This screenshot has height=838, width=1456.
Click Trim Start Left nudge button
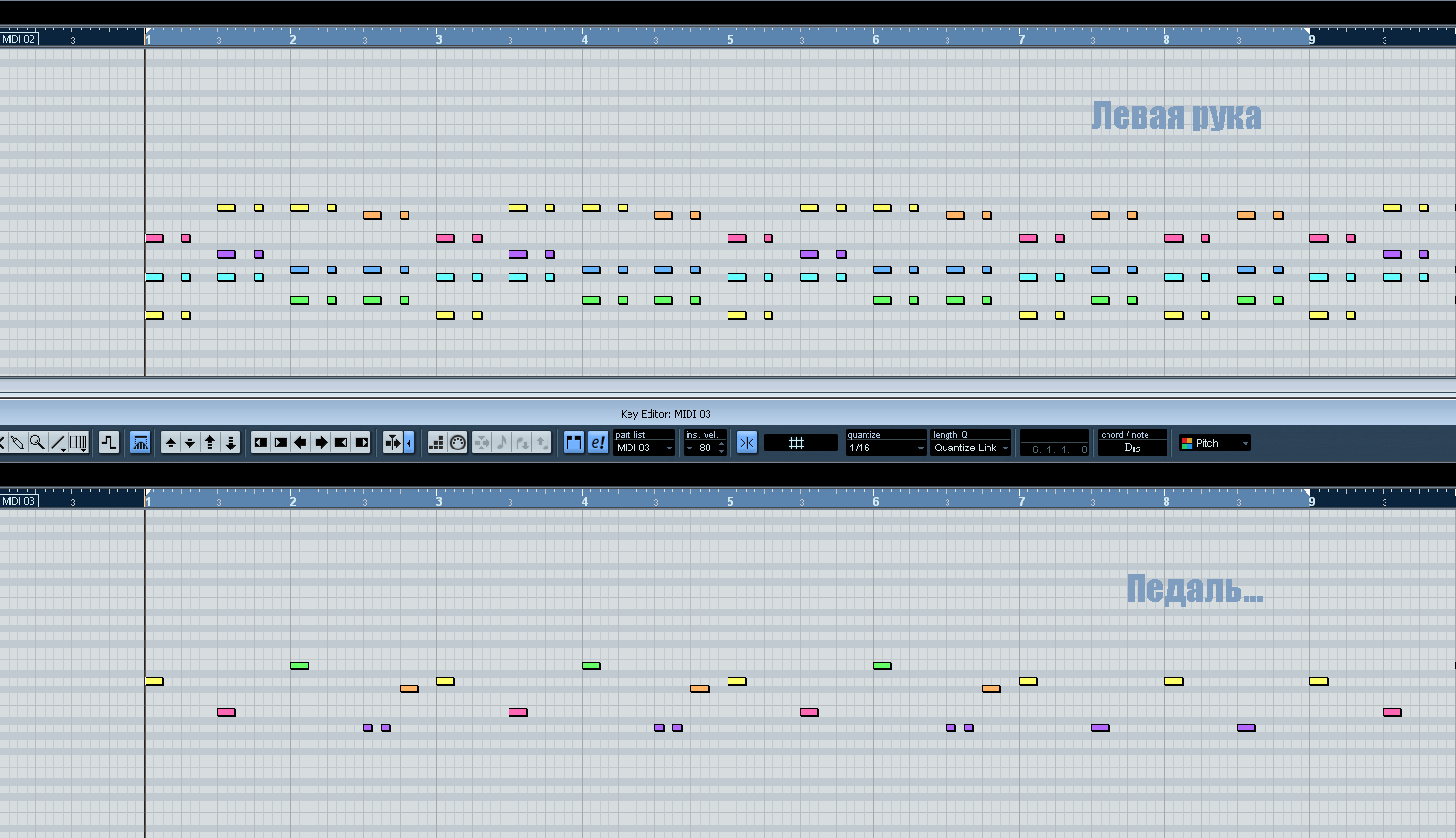[260, 443]
